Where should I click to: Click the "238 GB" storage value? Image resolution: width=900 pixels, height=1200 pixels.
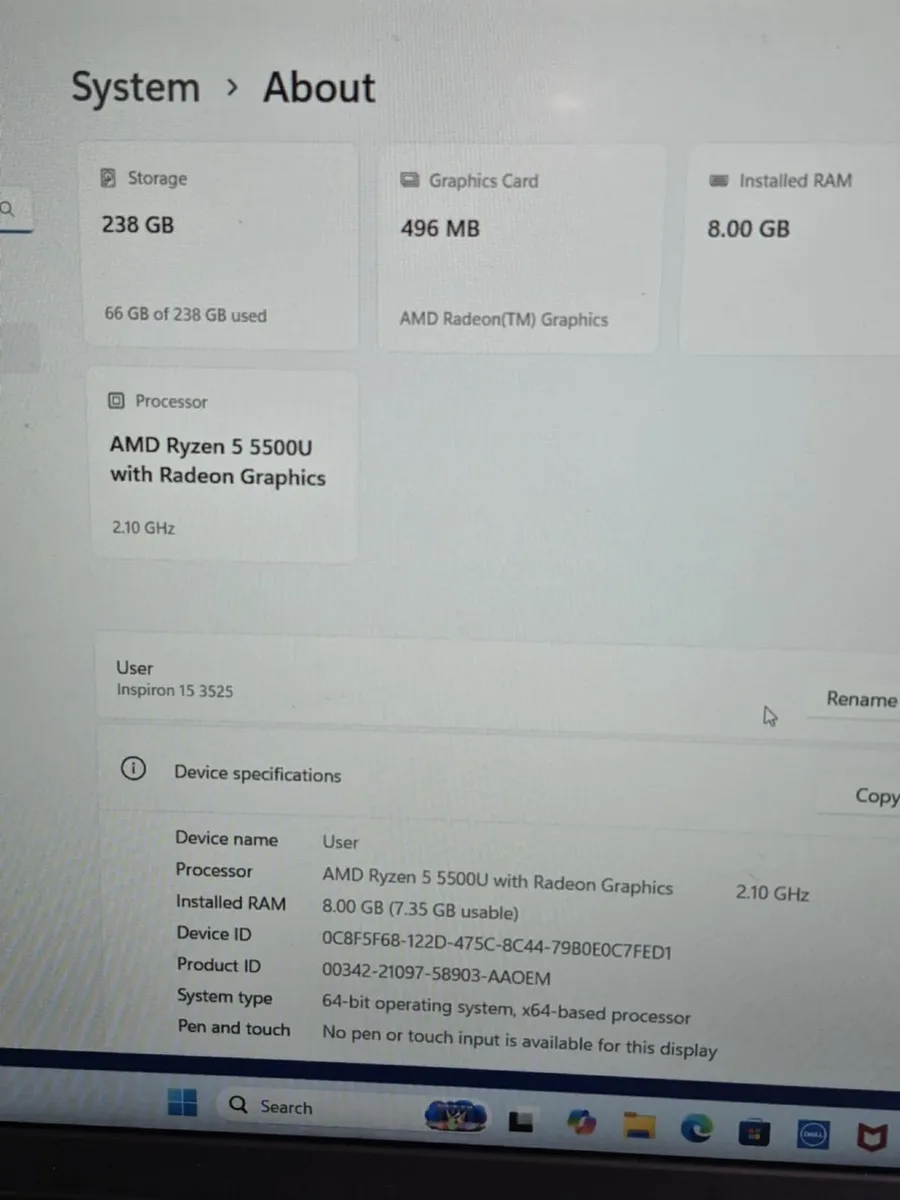[x=138, y=225]
